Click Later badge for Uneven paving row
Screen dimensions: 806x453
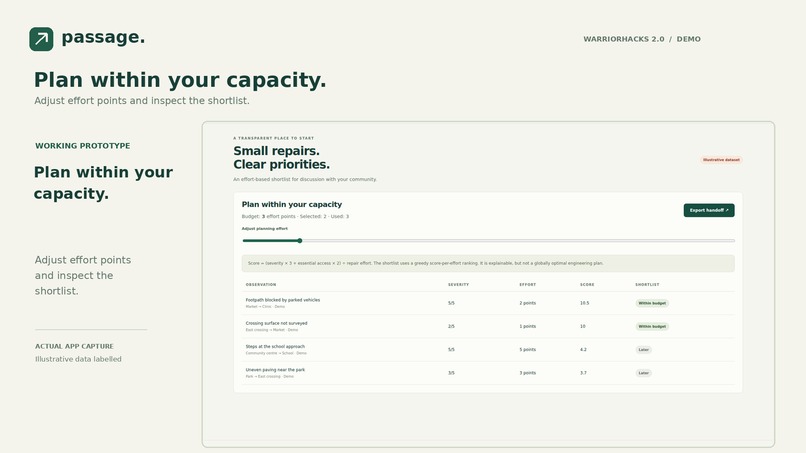coord(644,373)
